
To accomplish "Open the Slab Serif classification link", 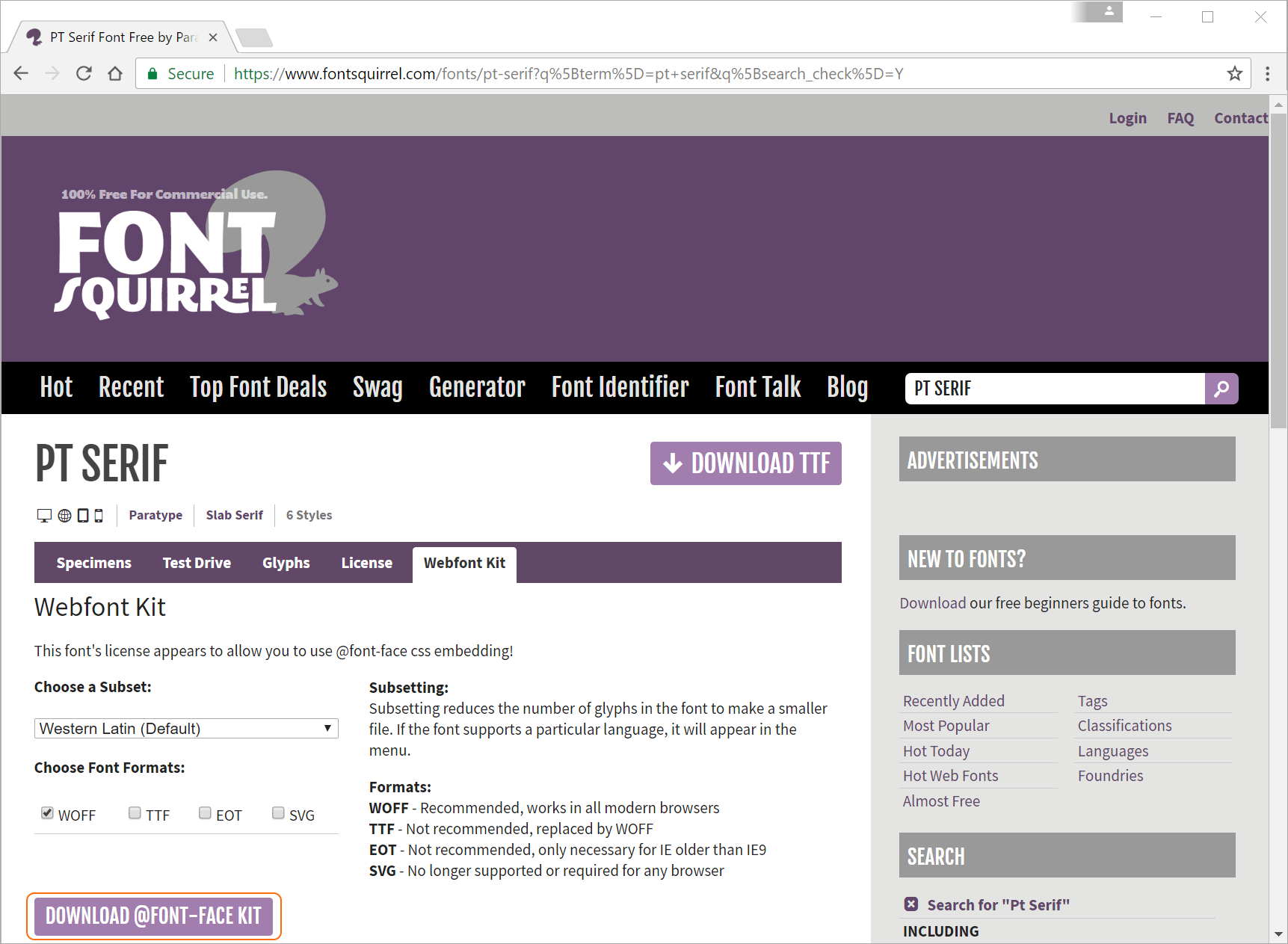I will coord(235,515).
